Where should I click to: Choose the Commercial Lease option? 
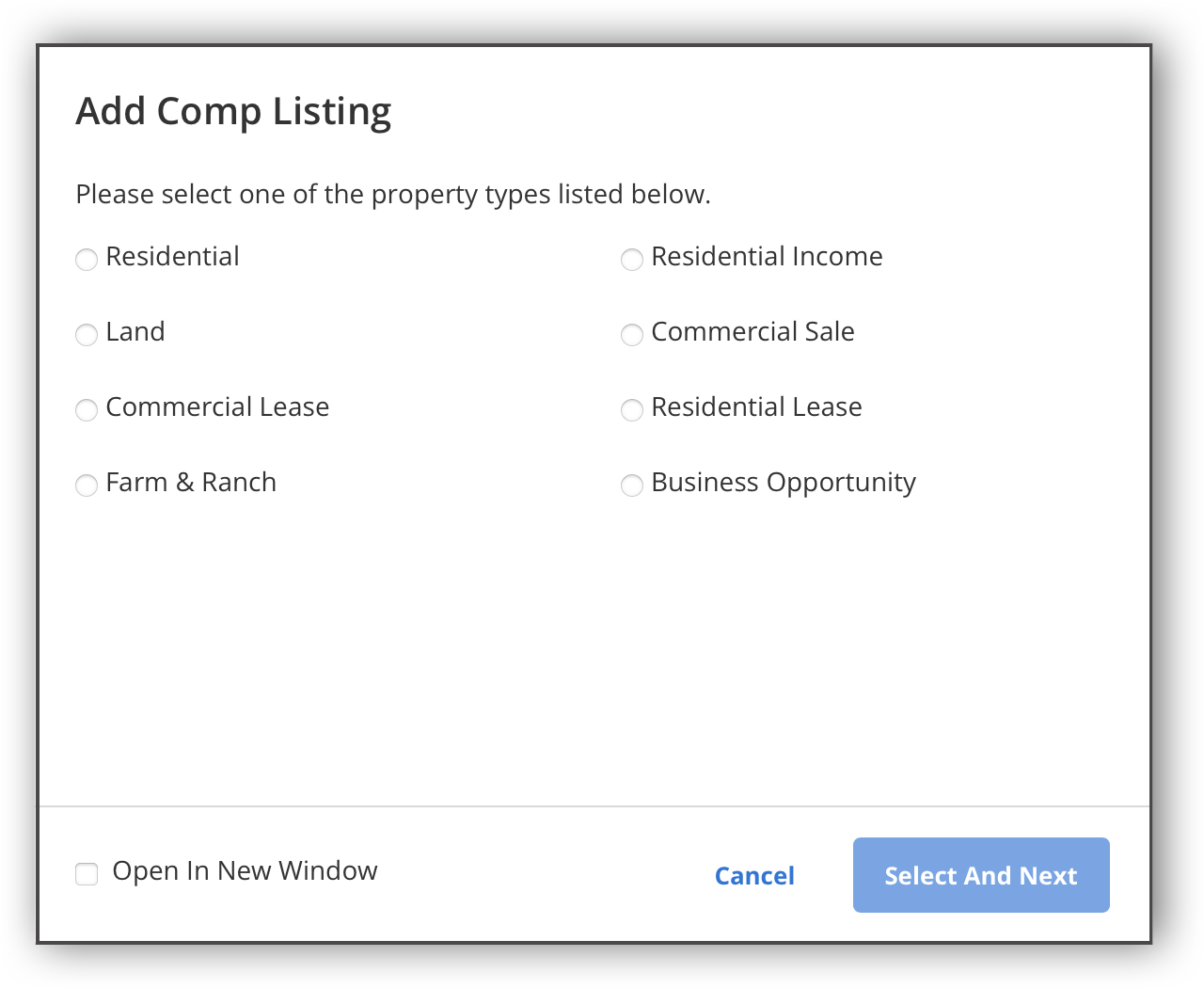pos(86,410)
